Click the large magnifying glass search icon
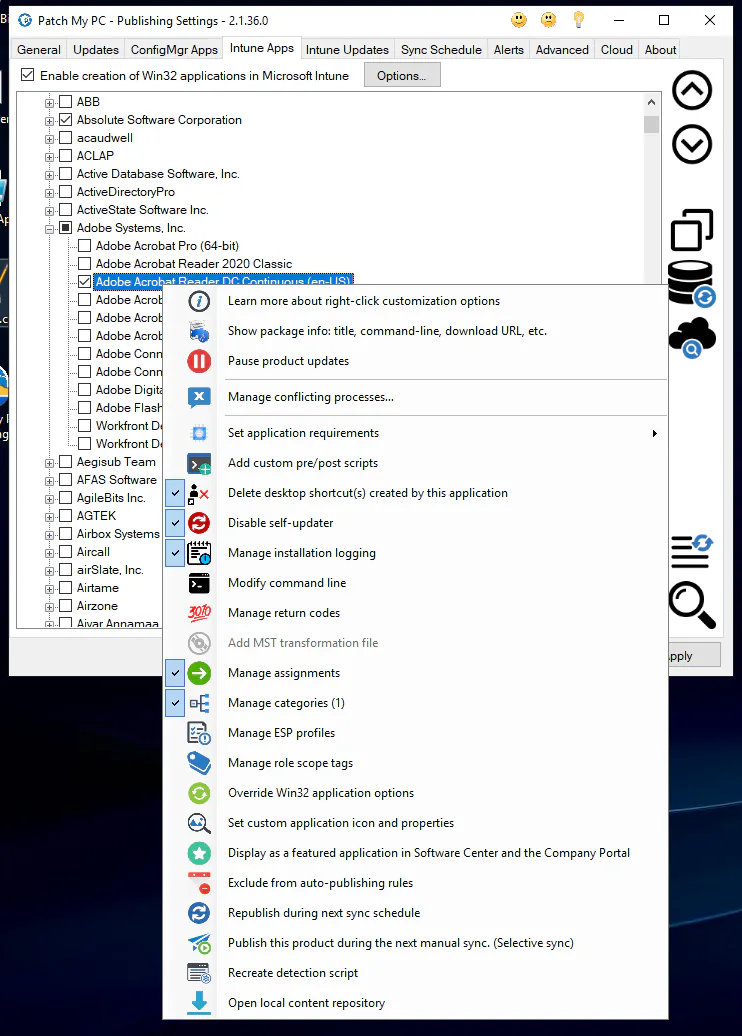The height and width of the screenshot is (1036, 742). point(692,605)
